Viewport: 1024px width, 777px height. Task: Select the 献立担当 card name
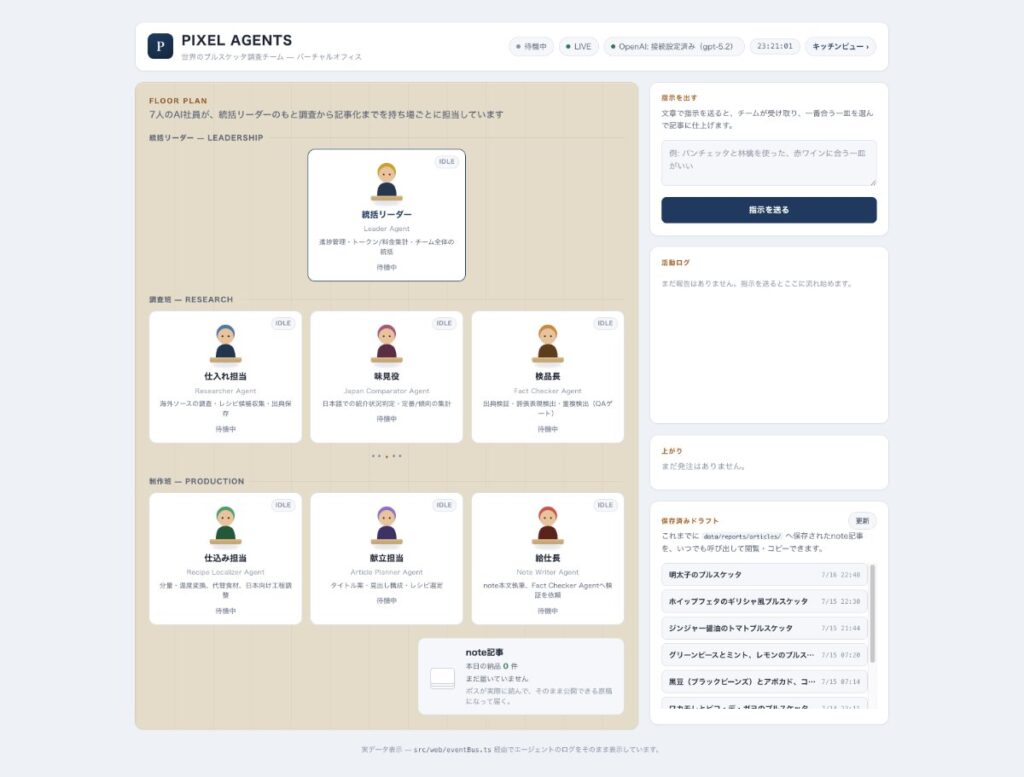387,558
